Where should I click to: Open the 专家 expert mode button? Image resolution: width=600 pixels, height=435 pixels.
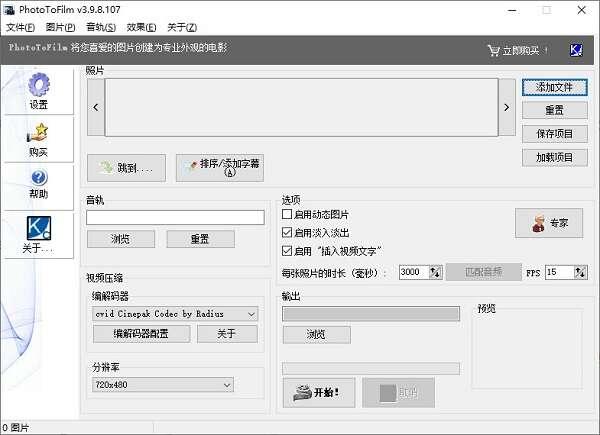pos(548,223)
